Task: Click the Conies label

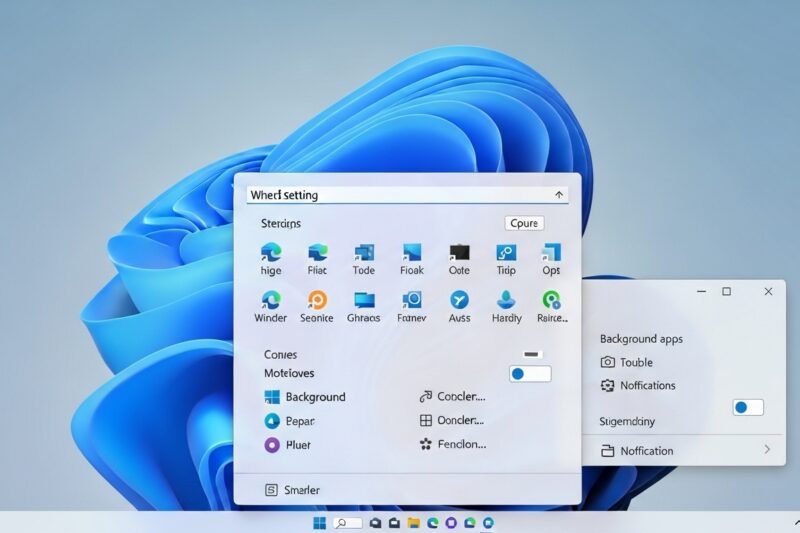Action: 281,354
